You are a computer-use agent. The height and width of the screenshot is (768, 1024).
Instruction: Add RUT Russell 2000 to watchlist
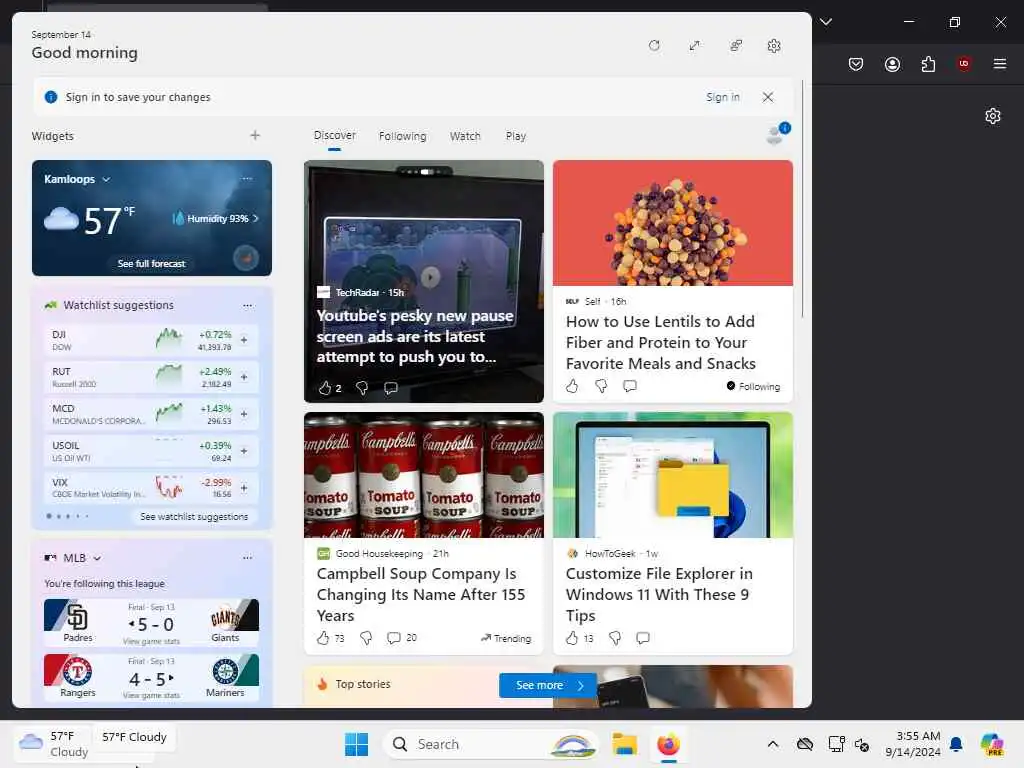[244, 377]
